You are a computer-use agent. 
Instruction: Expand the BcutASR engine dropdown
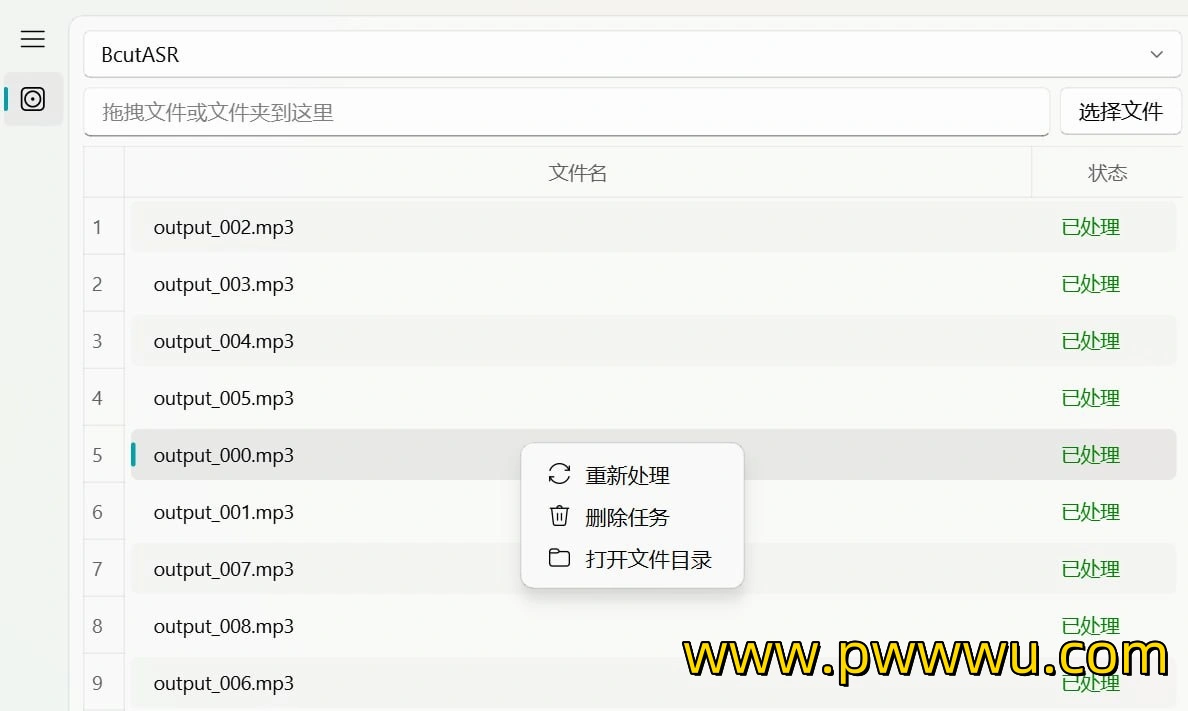633,55
